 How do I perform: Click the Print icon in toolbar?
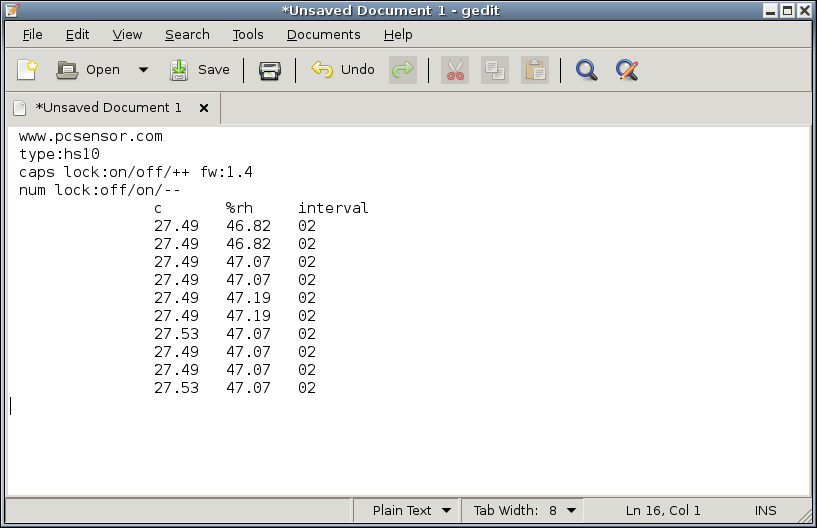[270, 70]
